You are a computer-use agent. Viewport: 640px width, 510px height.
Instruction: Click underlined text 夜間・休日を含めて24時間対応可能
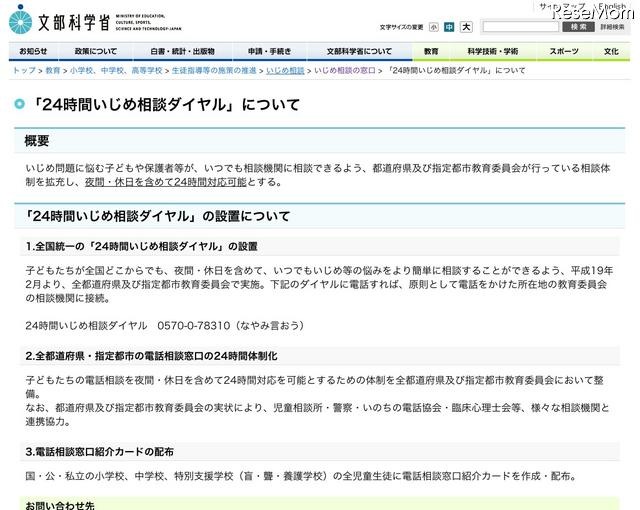coord(166,182)
